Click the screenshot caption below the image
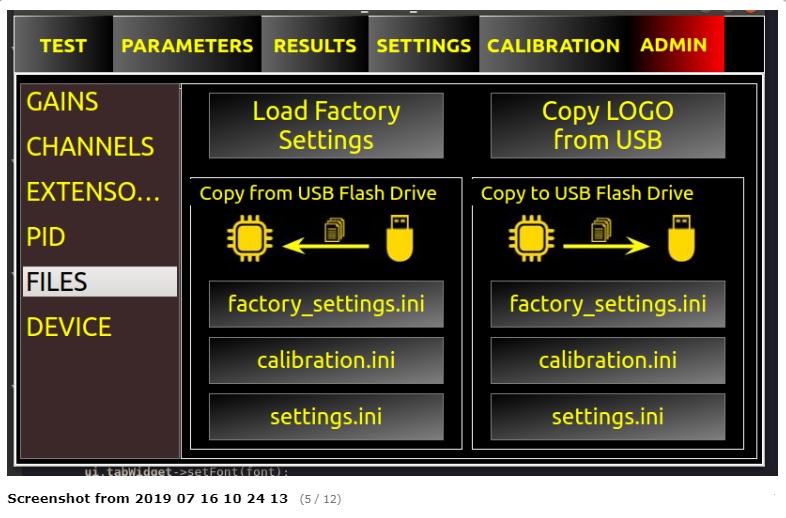786x518 pixels. (x=147, y=498)
